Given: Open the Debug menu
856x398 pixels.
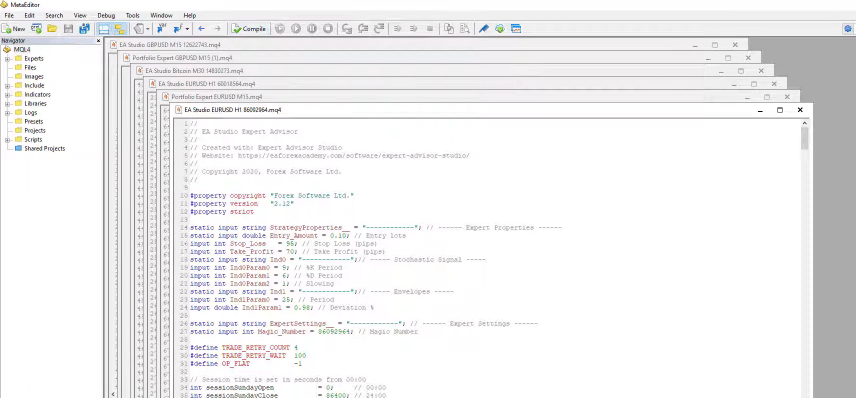Looking at the screenshot, I should tap(106, 15).
